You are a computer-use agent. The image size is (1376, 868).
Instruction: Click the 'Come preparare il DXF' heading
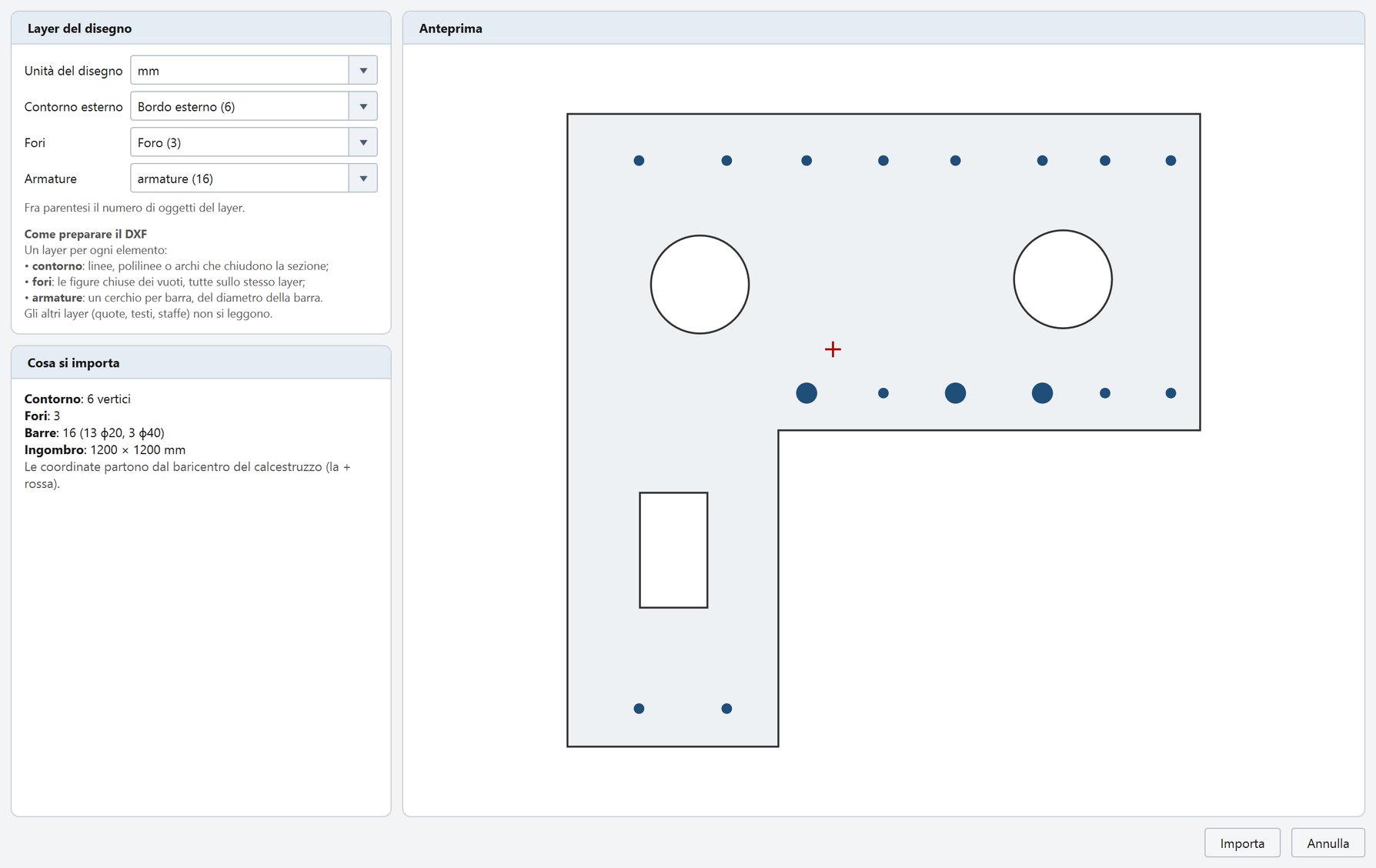85,234
